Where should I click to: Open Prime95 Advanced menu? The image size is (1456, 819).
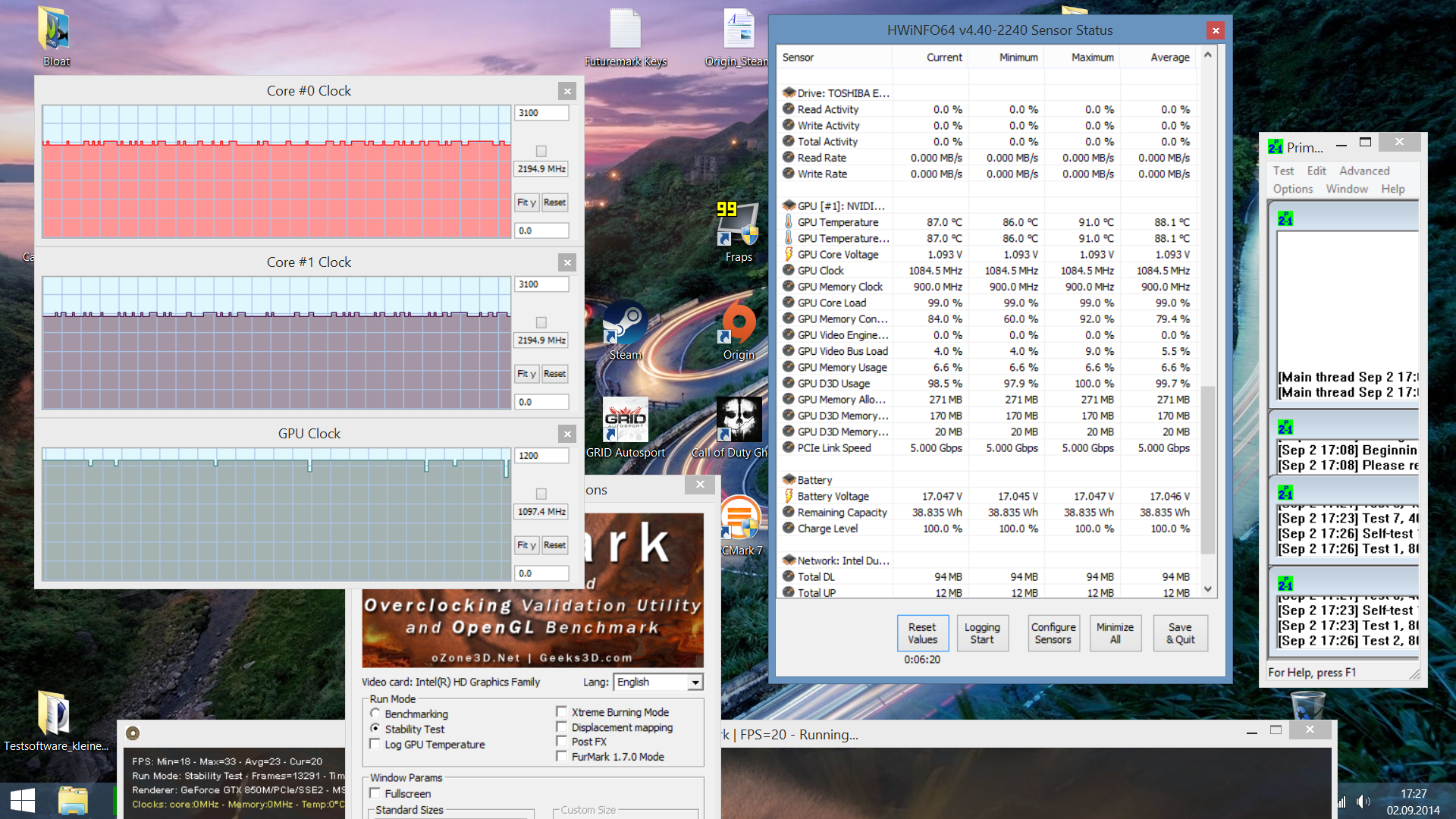click(1363, 171)
